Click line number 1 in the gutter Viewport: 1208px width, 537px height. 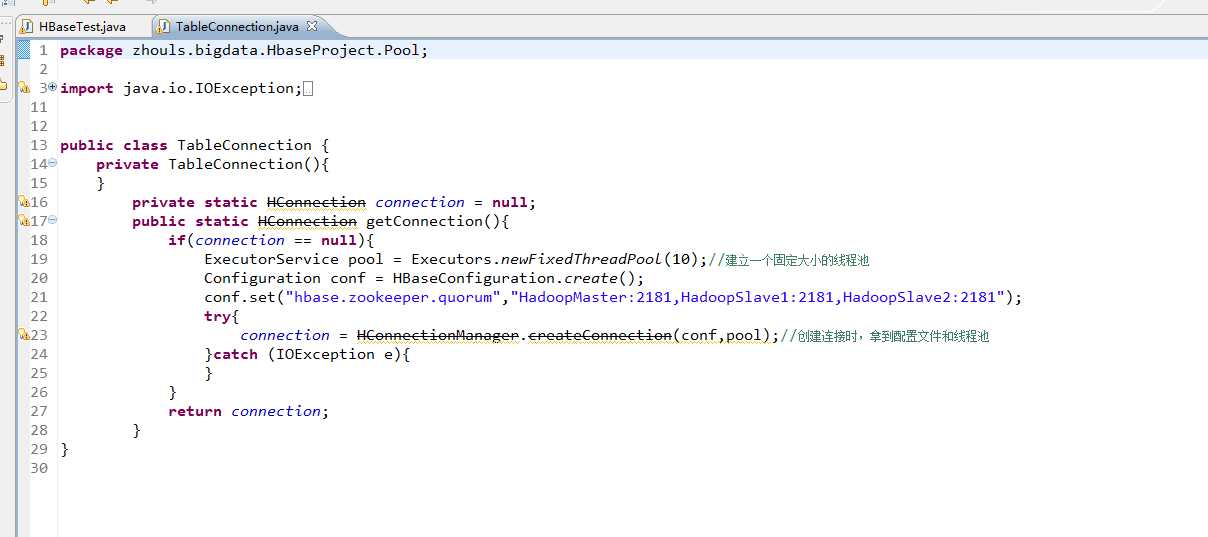pos(43,50)
